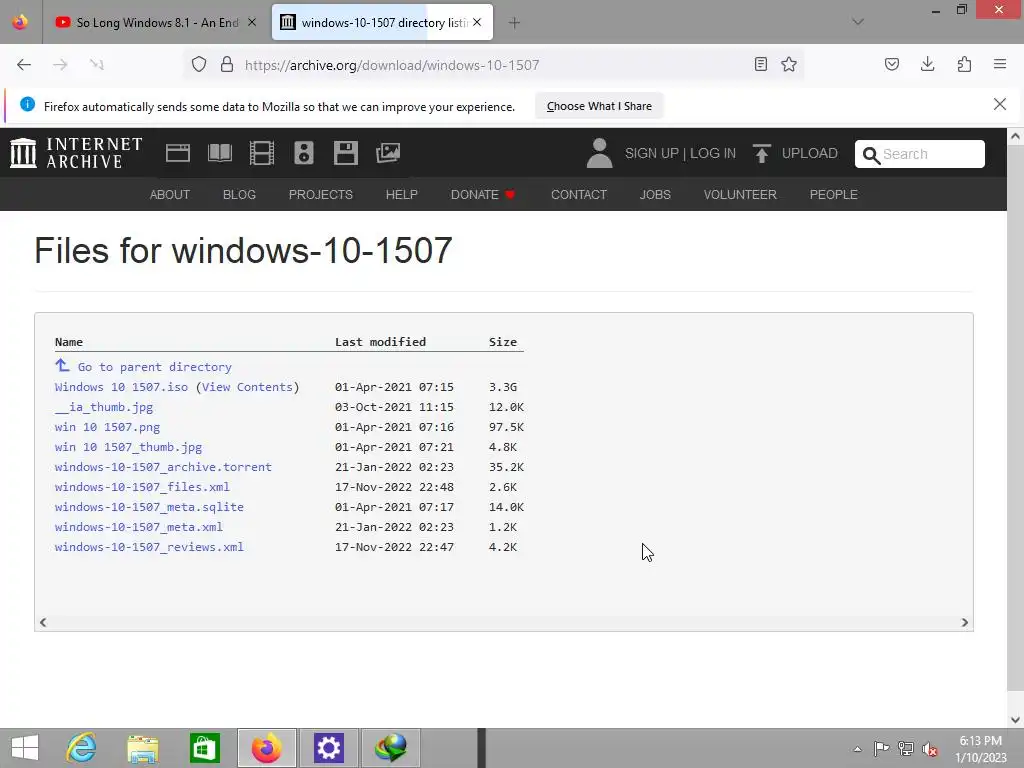Save page to Pocket
Viewport: 1024px width, 768px height.
892,64
